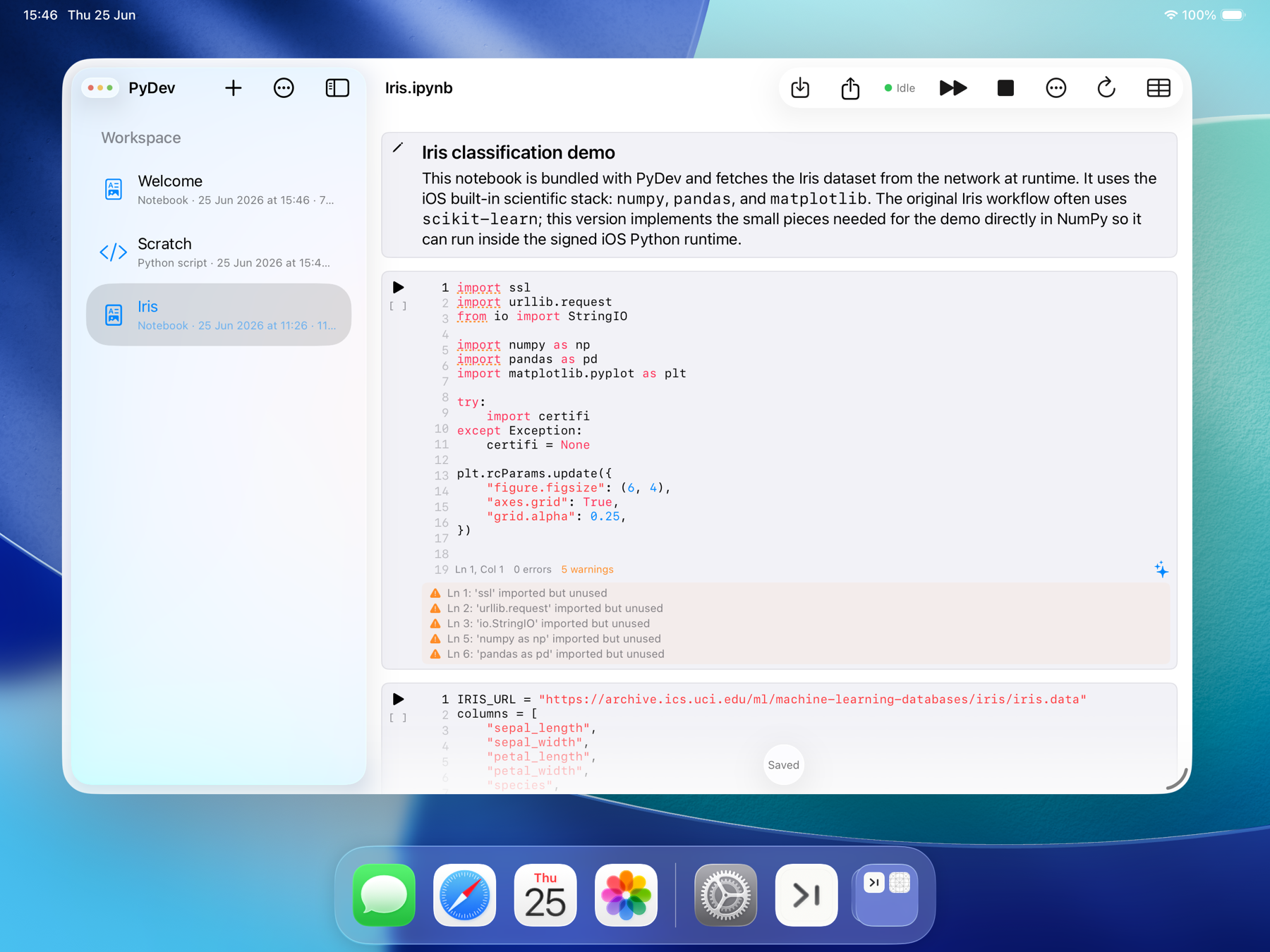This screenshot has height=952, width=1270.
Task: Click the Iris notebook file icon
Action: pos(114,315)
